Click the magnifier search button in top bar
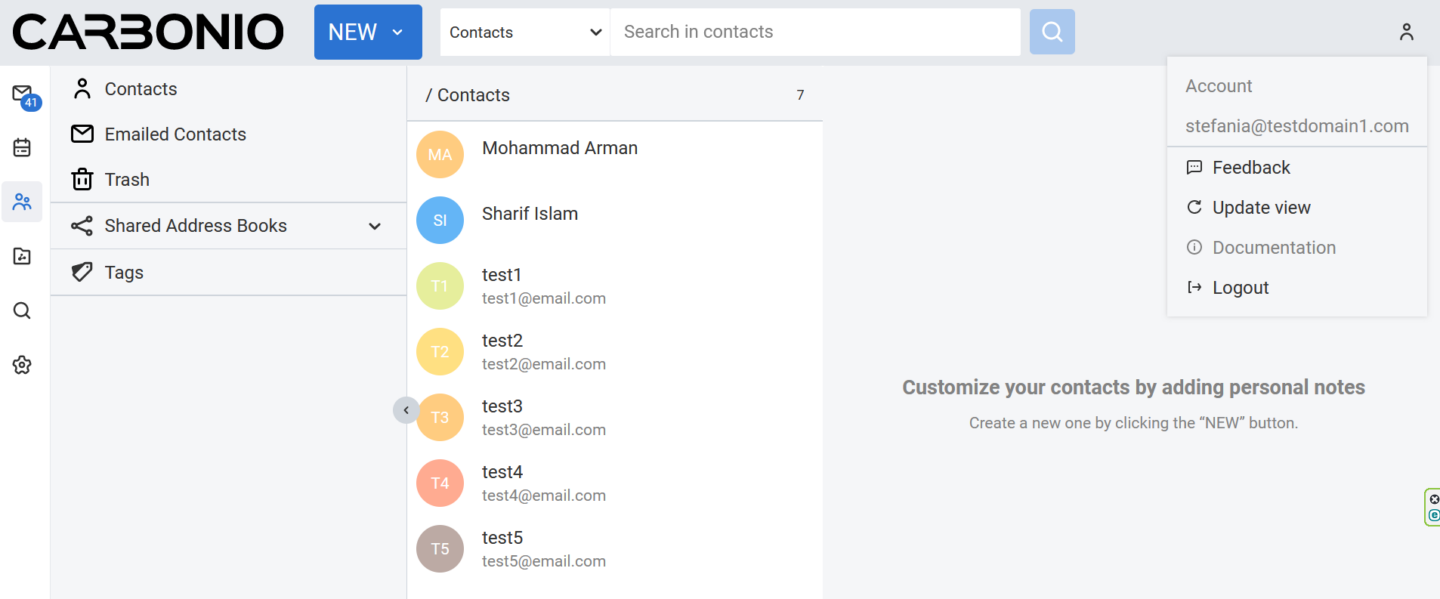Screen dimensions: 1440x599 coord(1052,32)
